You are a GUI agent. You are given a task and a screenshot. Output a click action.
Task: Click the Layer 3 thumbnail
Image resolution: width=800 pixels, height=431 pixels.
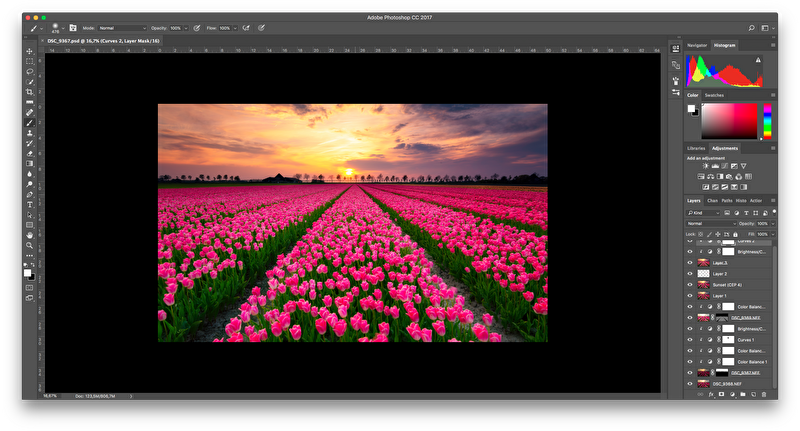[x=704, y=263]
